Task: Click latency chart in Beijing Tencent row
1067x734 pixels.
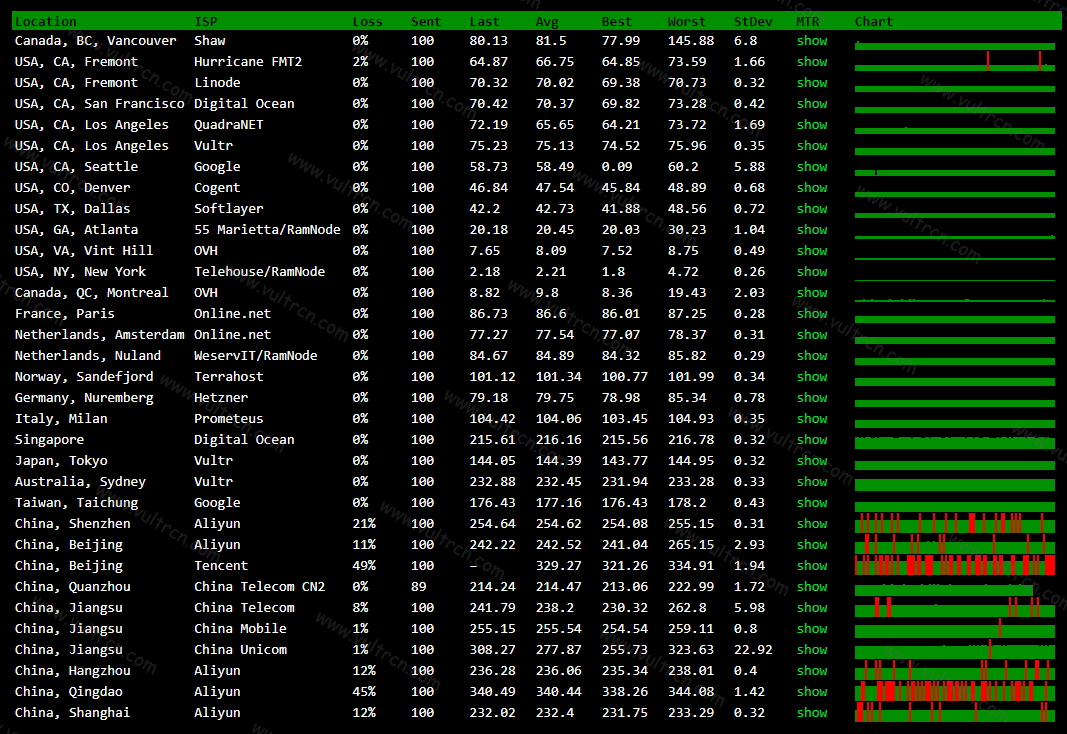Action: [955, 565]
